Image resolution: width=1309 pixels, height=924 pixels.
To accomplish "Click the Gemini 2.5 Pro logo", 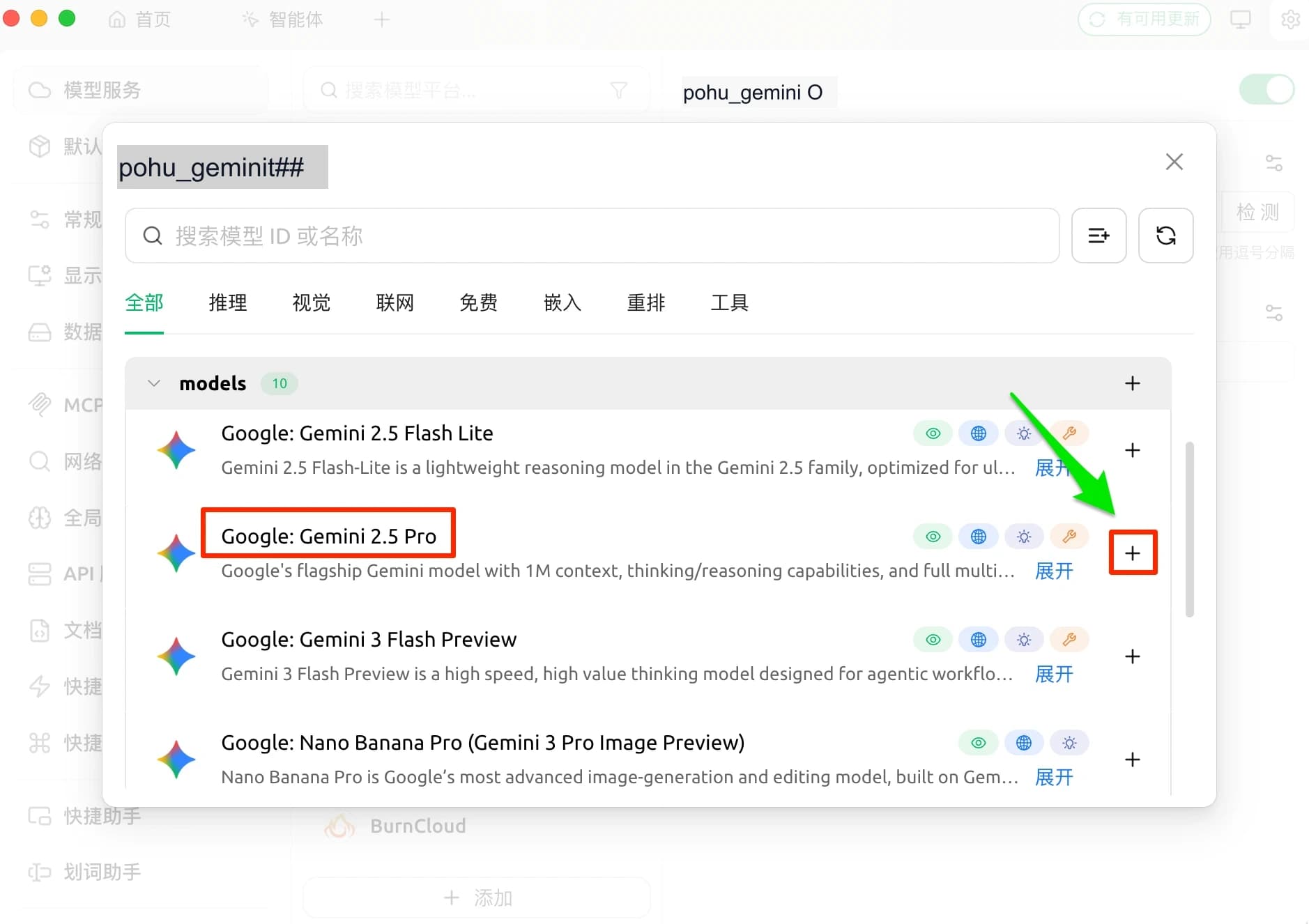I will coord(176,553).
